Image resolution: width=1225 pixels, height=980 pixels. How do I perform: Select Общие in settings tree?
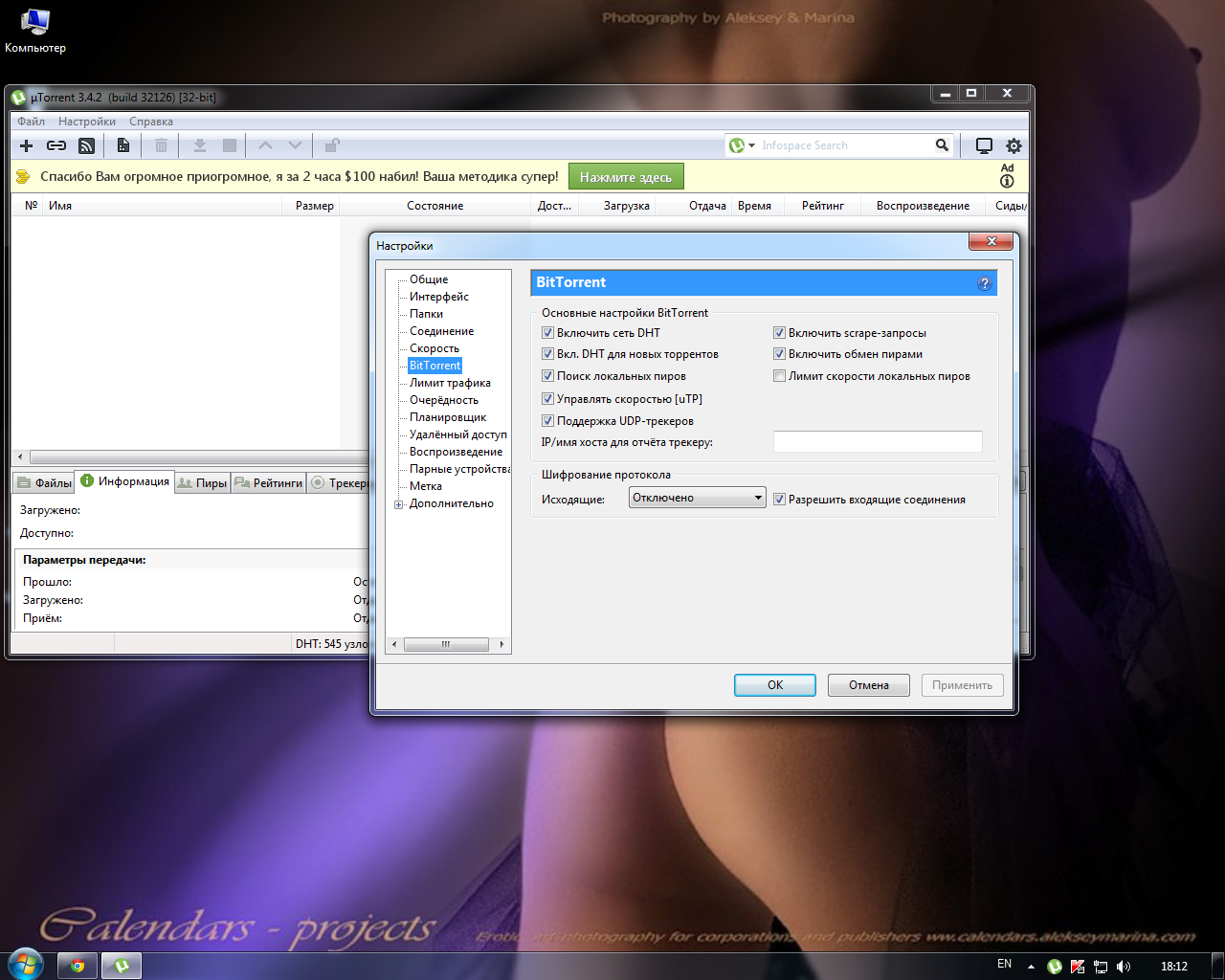[x=429, y=279]
